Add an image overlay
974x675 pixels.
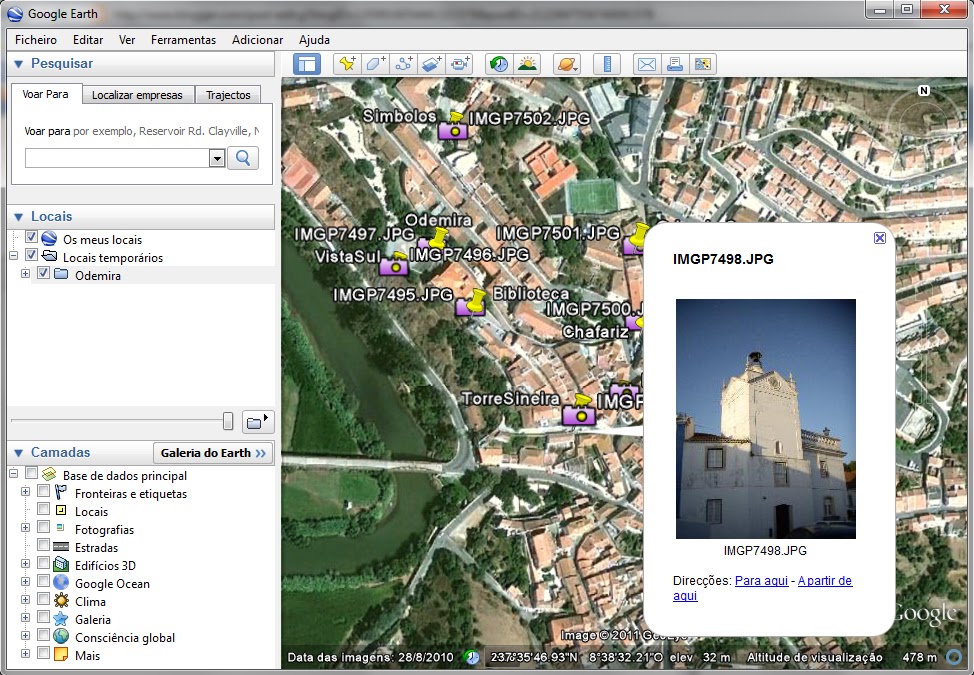(431, 63)
